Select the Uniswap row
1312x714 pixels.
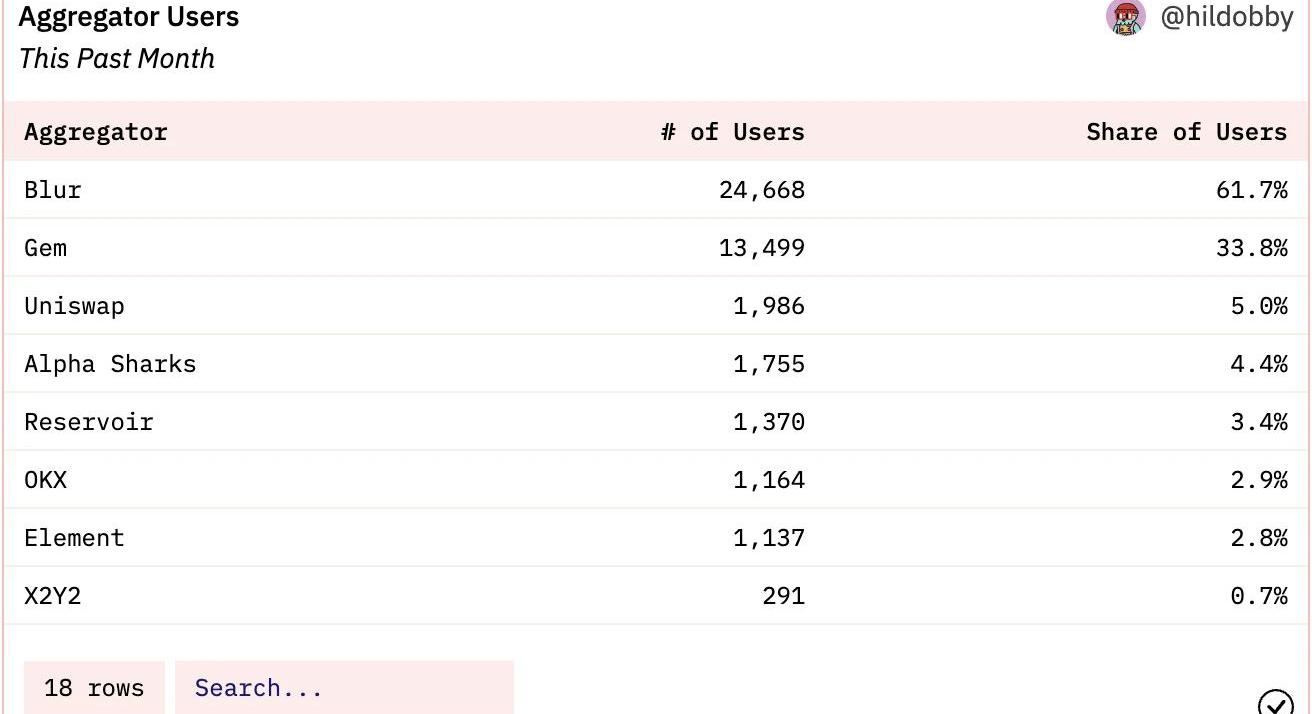point(656,306)
